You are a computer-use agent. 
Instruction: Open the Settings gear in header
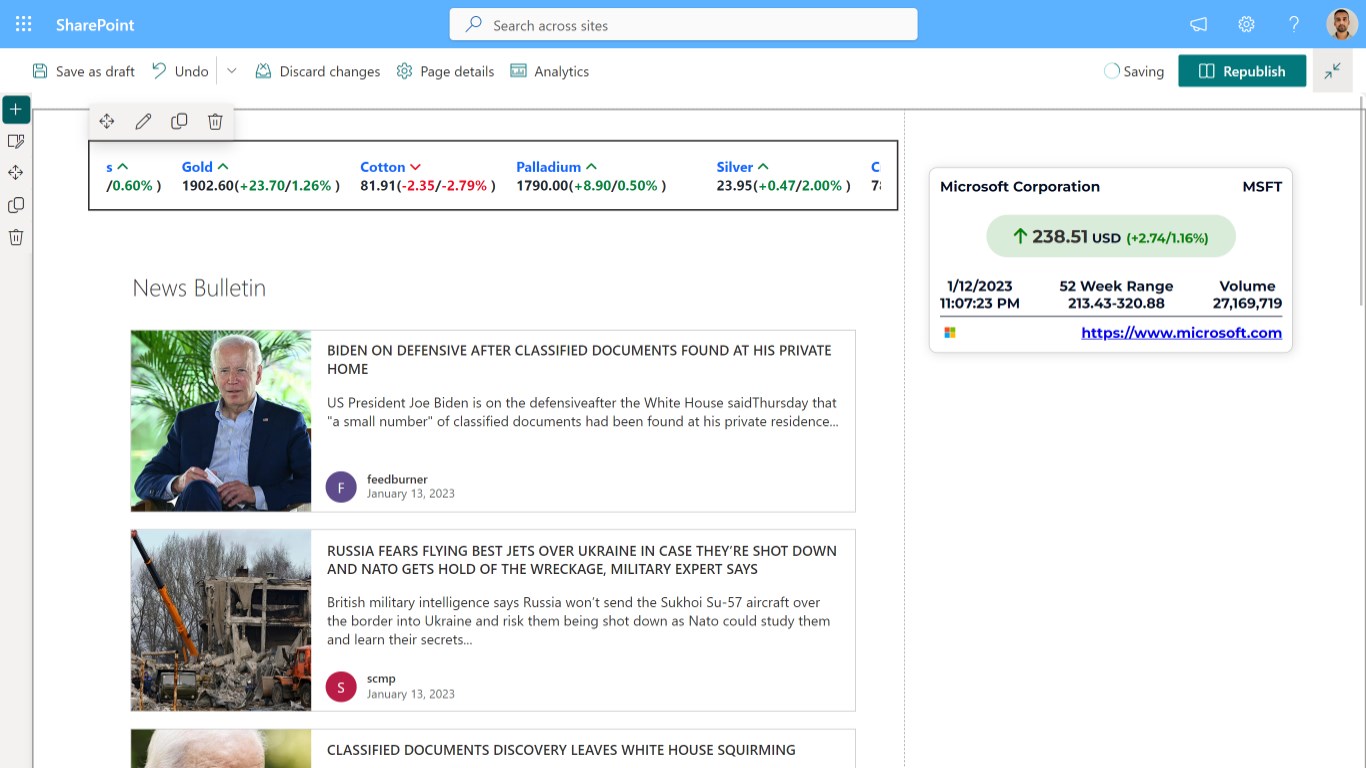1246,24
